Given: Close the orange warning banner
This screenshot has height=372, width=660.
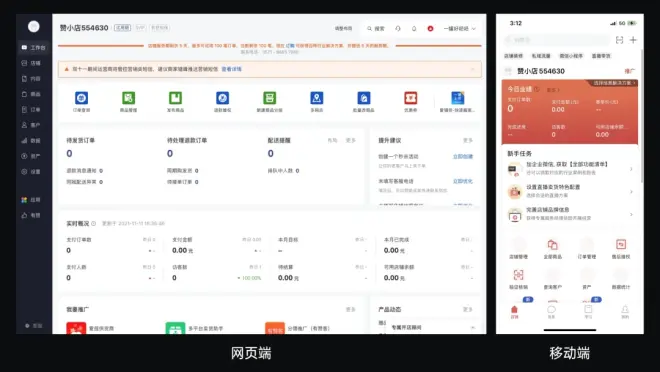Looking at the screenshot, I should pos(473,69).
